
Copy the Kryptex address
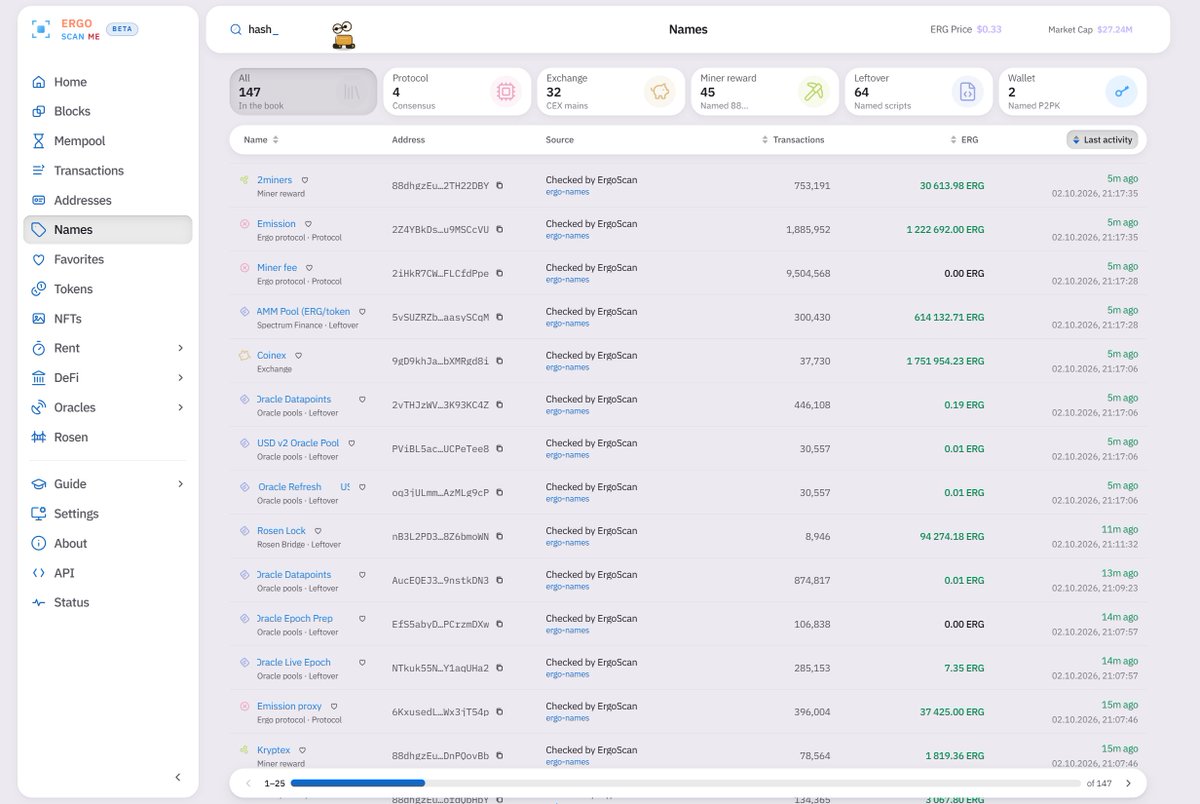pos(500,756)
